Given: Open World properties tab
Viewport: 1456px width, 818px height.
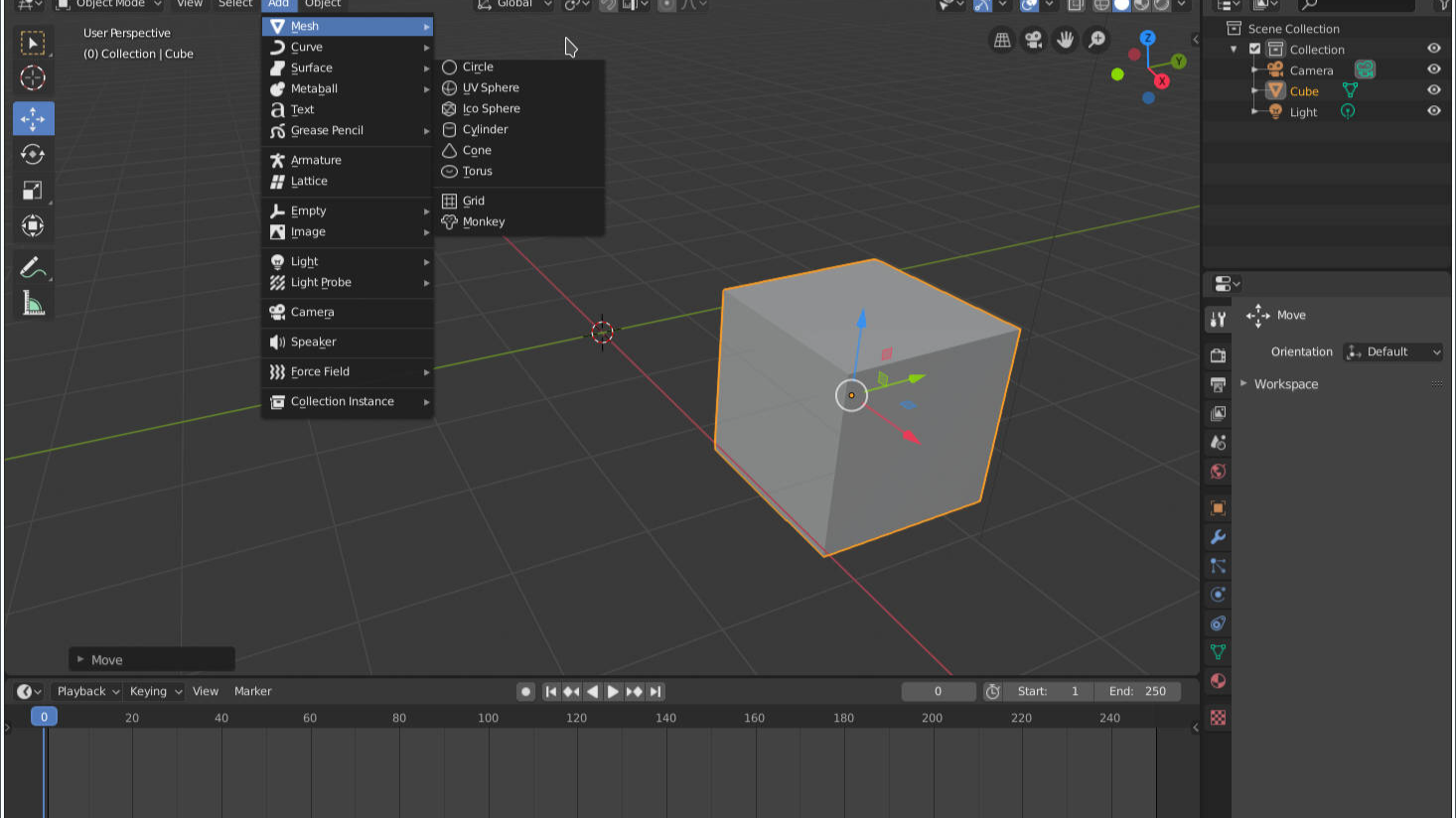Looking at the screenshot, I should 1218,471.
